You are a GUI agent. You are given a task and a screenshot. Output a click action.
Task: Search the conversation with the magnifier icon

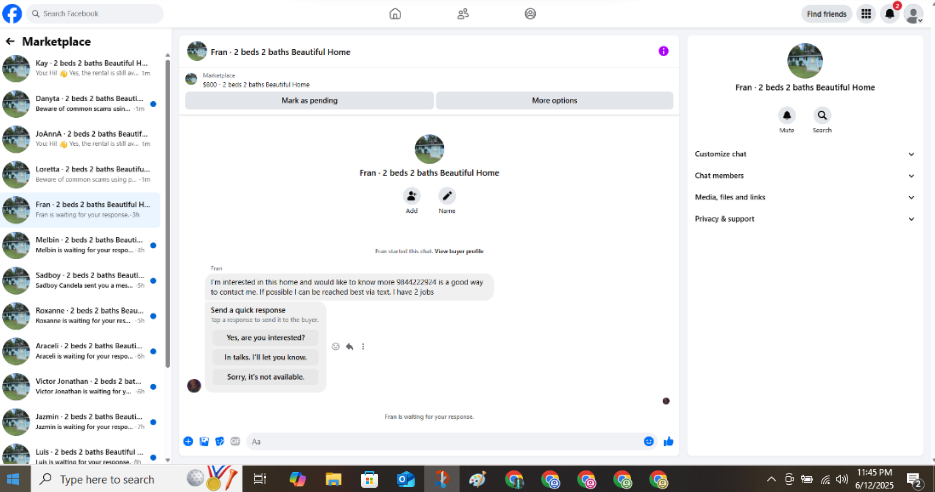[x=822, y=115]
